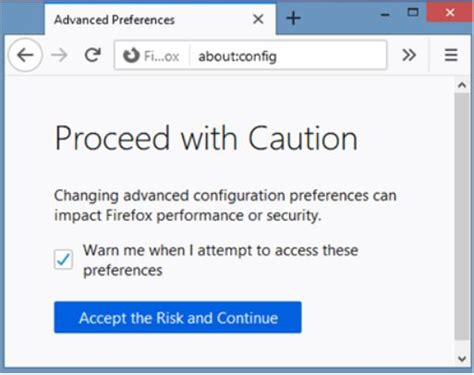Click Accept the Risk and Continue
474x375 pixels.
click(178, 317)
